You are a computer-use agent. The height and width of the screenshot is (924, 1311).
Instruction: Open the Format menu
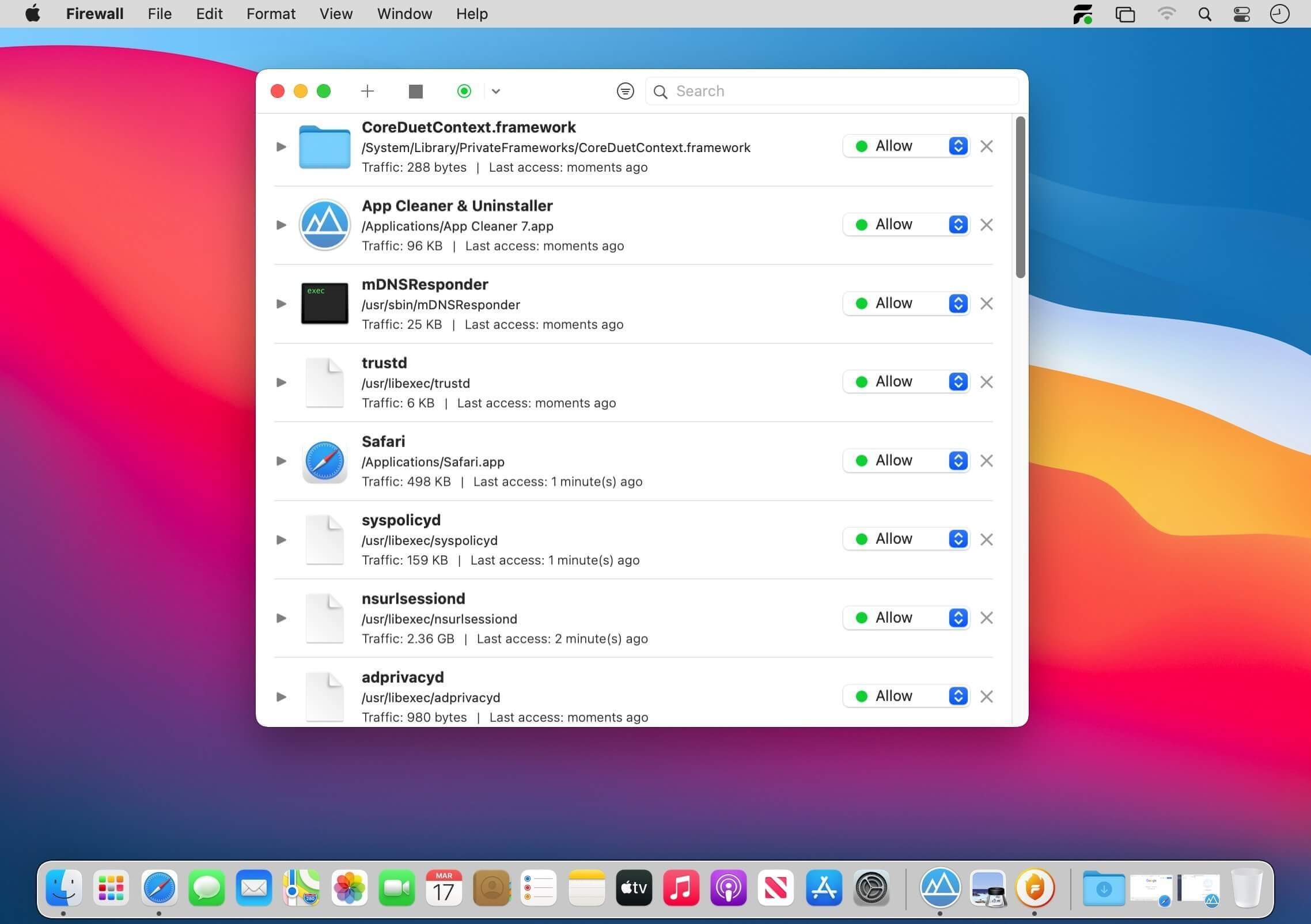[271, 14]
